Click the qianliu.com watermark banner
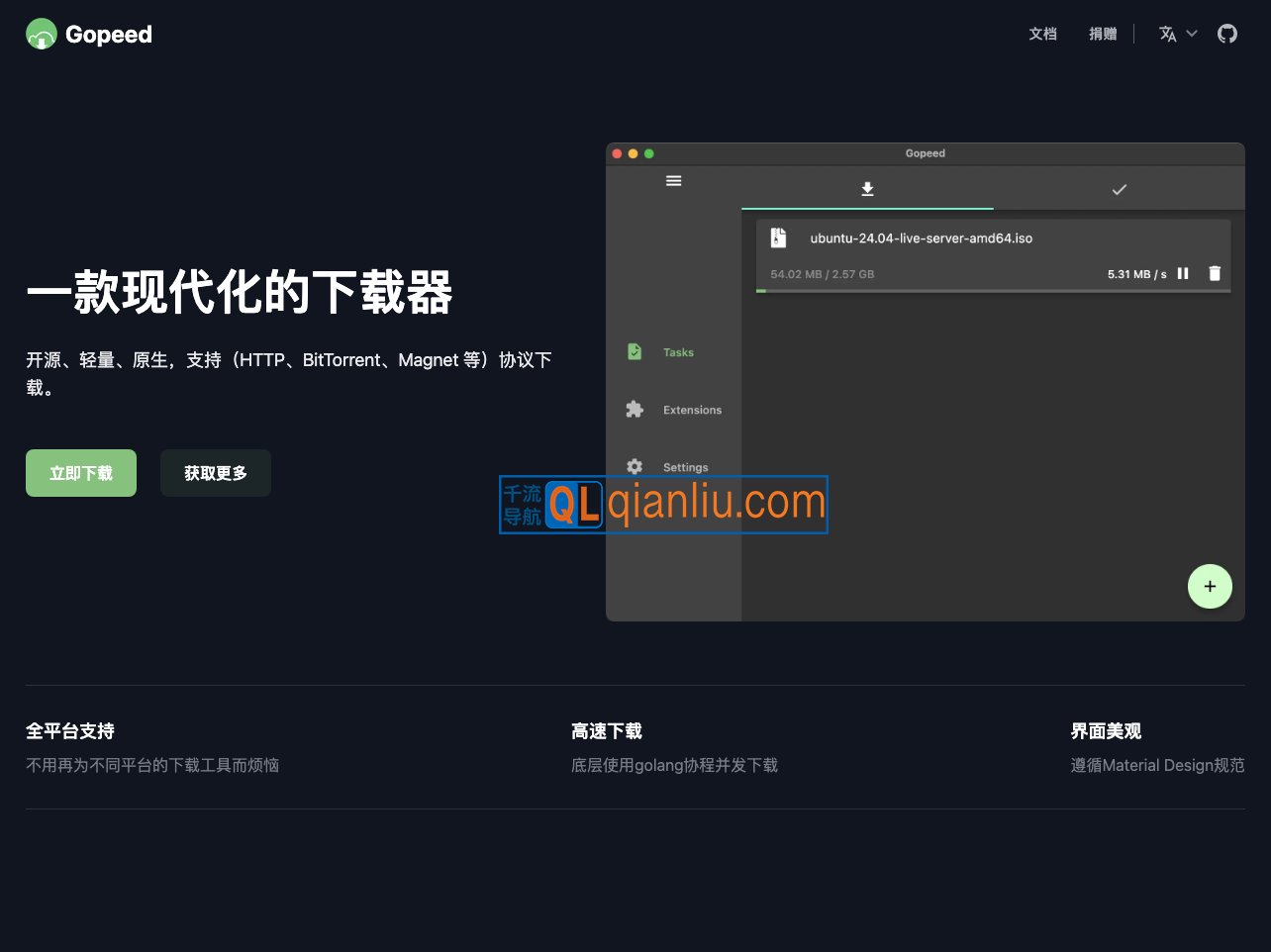The width and height of the screenshot is (1271, 952). pyautogui.click(x=661, y=505)
